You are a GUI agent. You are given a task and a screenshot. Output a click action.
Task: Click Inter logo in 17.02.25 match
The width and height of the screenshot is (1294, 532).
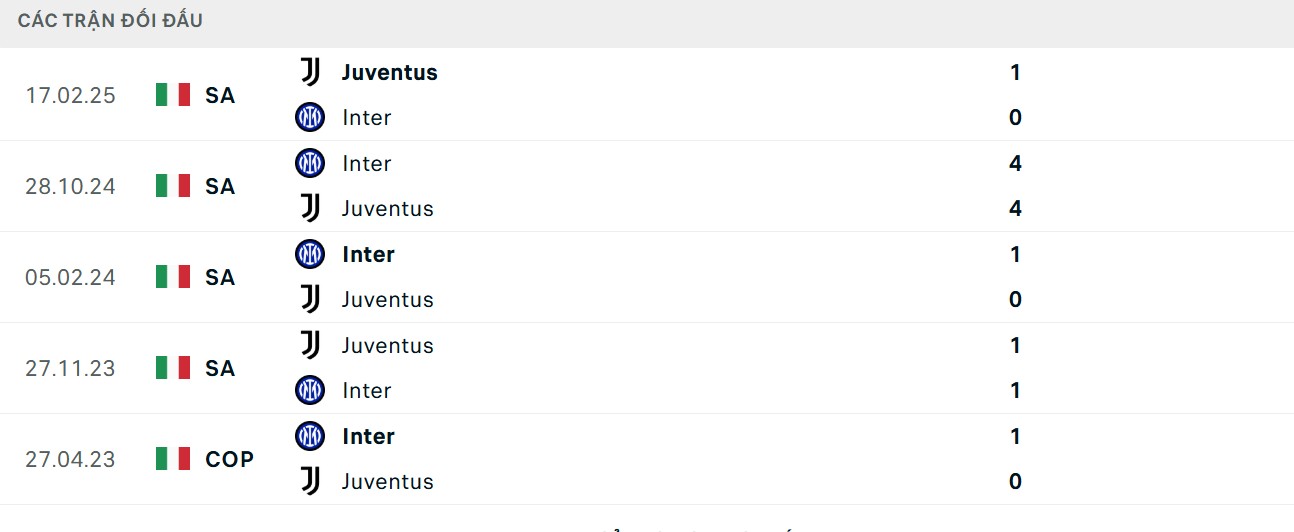(310, 117)
